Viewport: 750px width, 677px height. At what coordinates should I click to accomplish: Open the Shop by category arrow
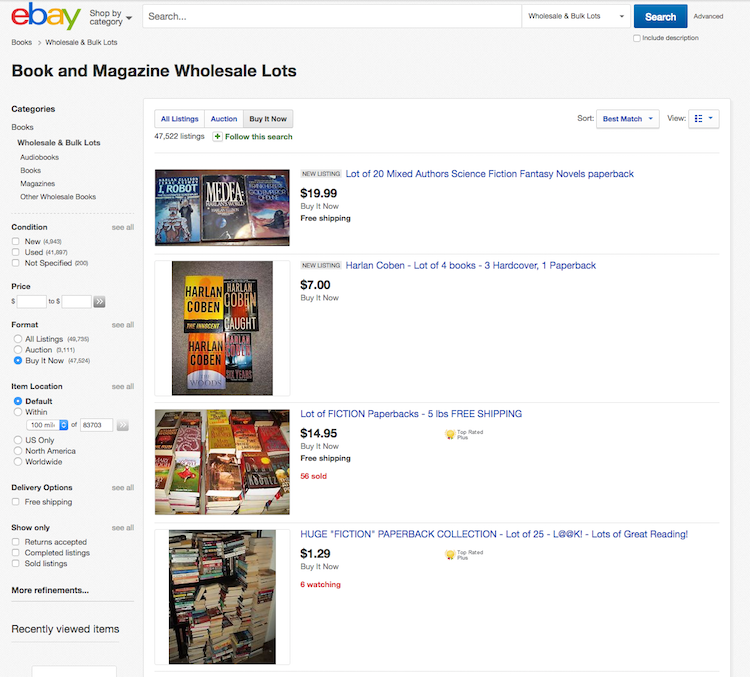tap(129, 18)
